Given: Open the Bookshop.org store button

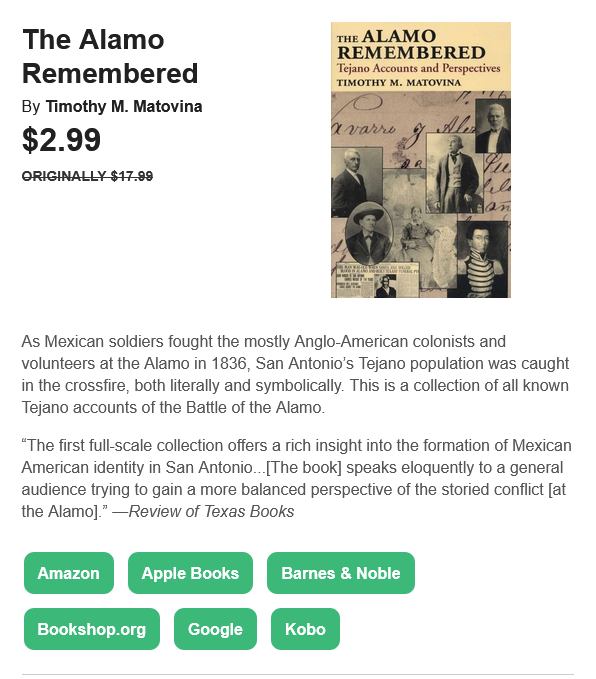Looking at the screenshot, I should tap(92, 629).
